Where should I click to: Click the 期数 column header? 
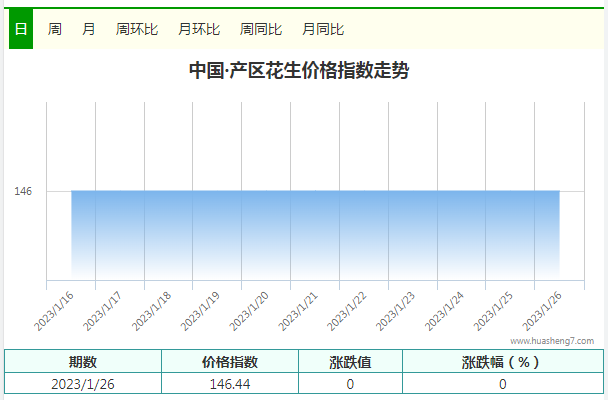(x=83, y=362)
